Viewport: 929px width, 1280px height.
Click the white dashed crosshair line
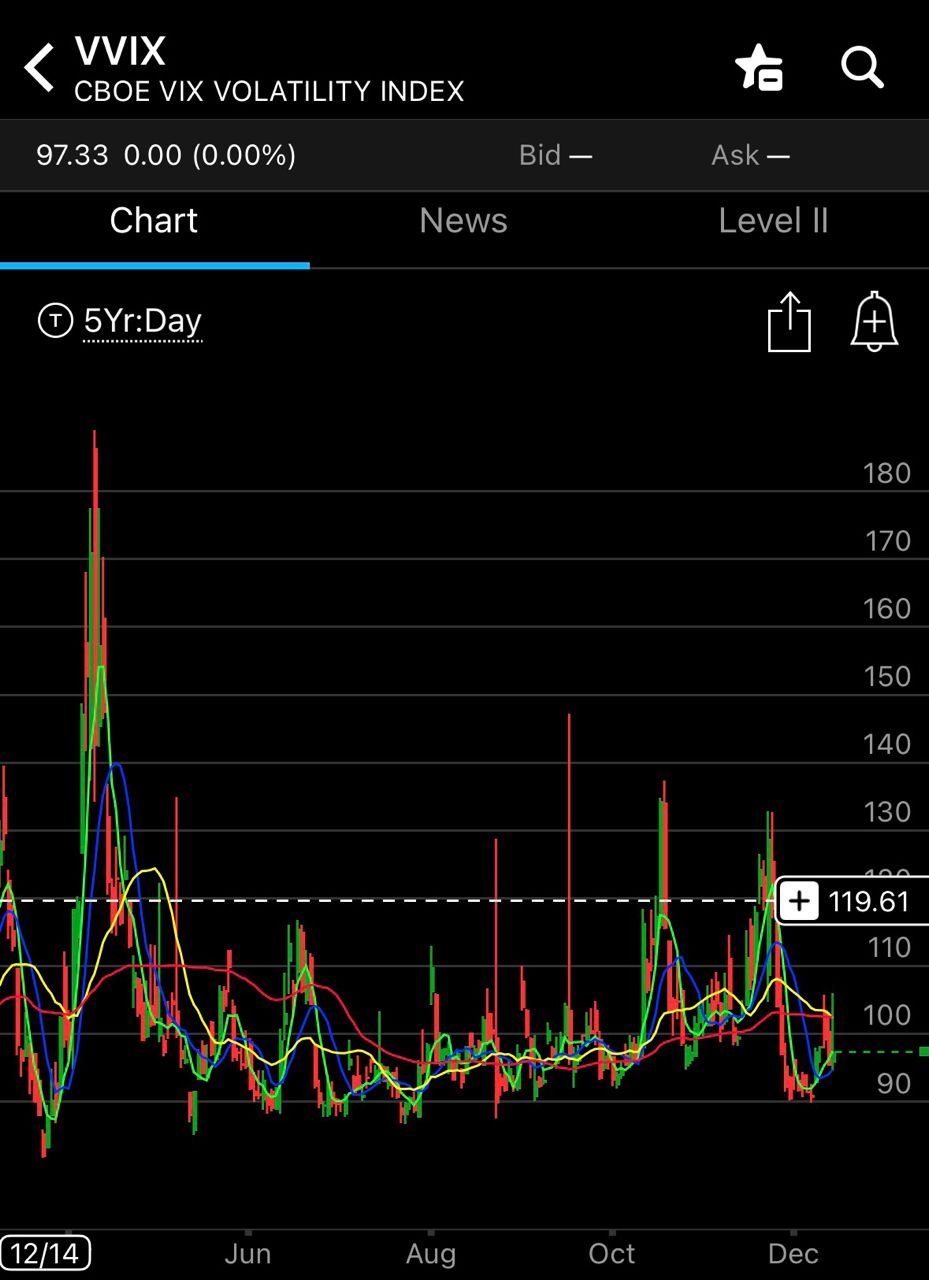[400, 901]
